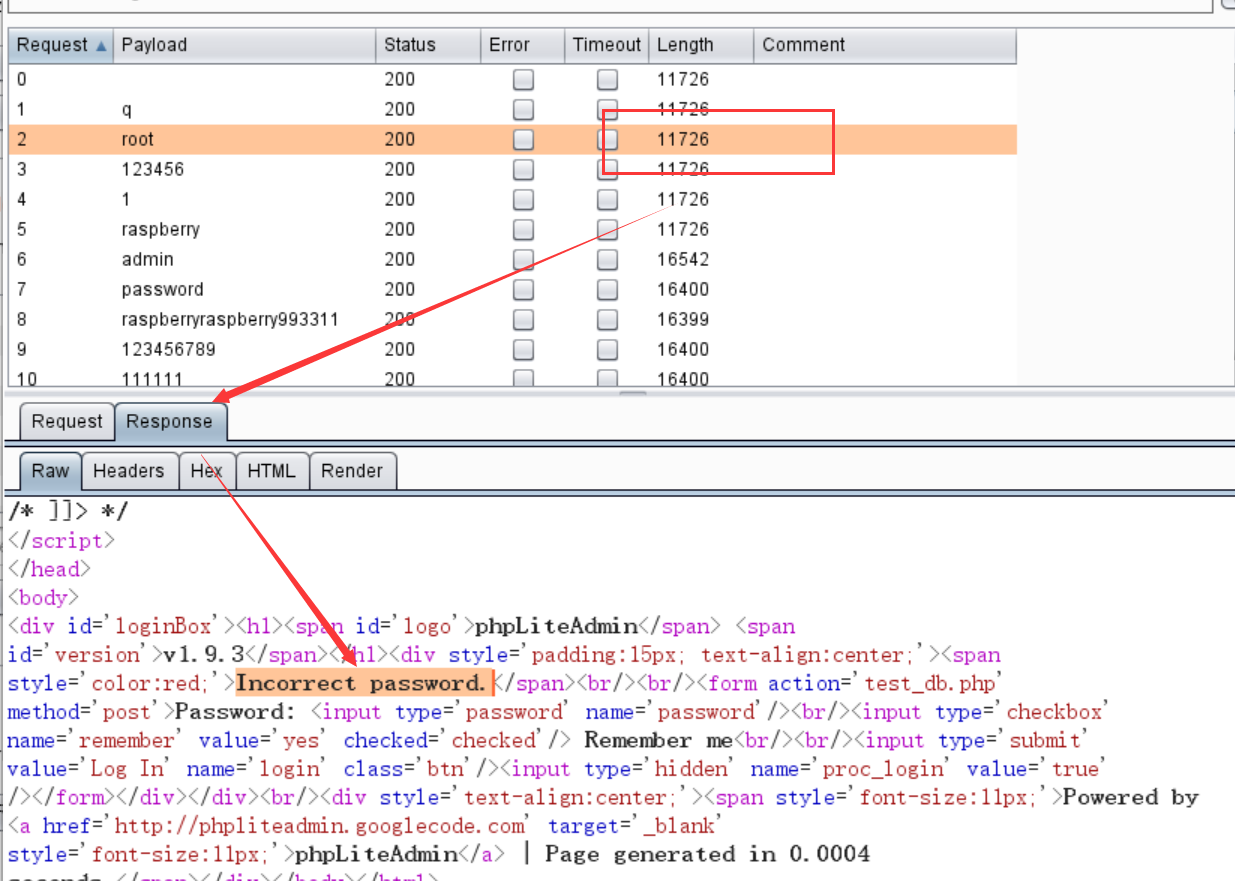
Task: Toggle Timeout checkbox in request 0 row
Action: point(607,80)
